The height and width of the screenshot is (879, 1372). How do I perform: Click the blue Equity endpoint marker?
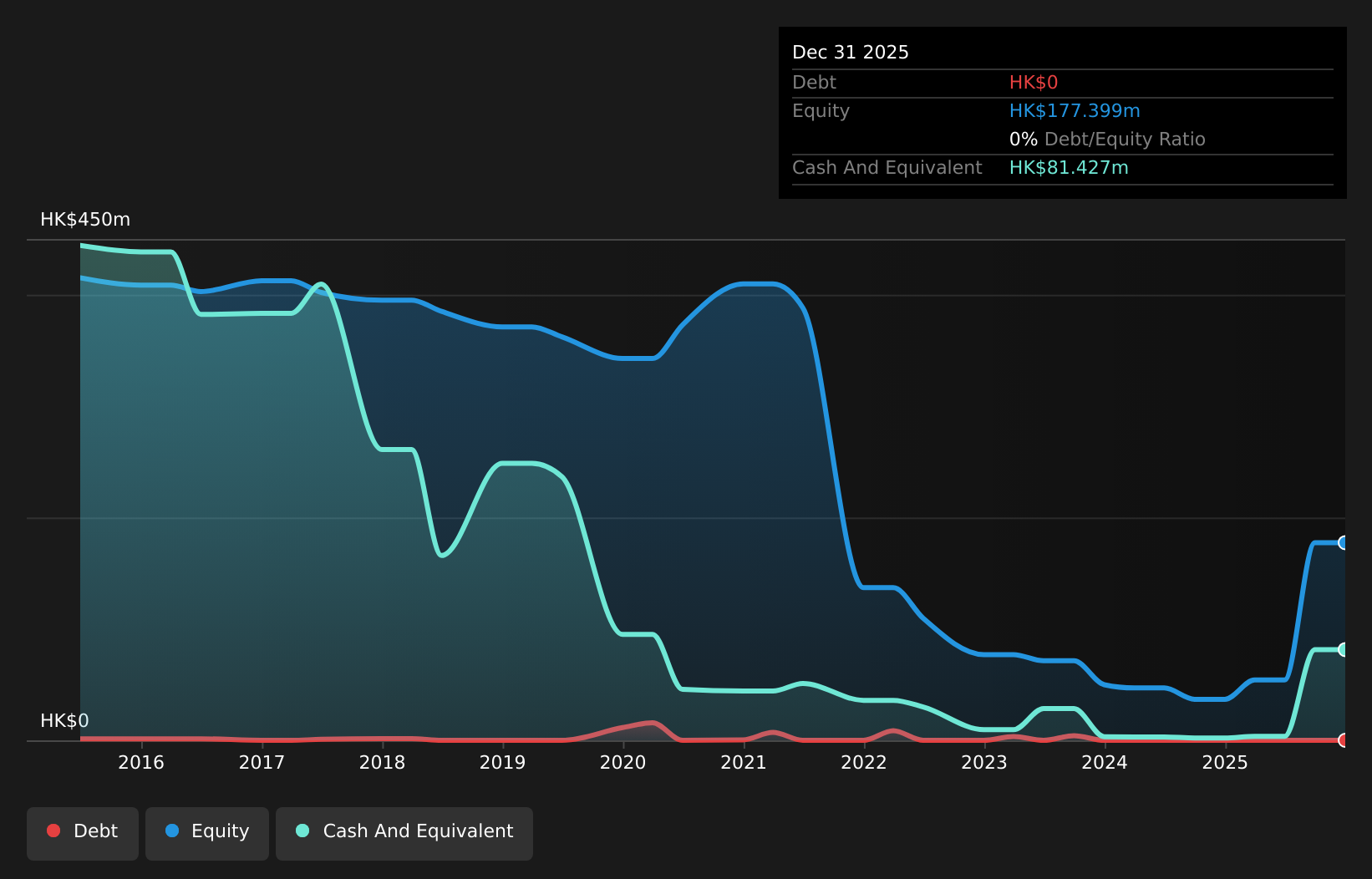pos(1344,543)
